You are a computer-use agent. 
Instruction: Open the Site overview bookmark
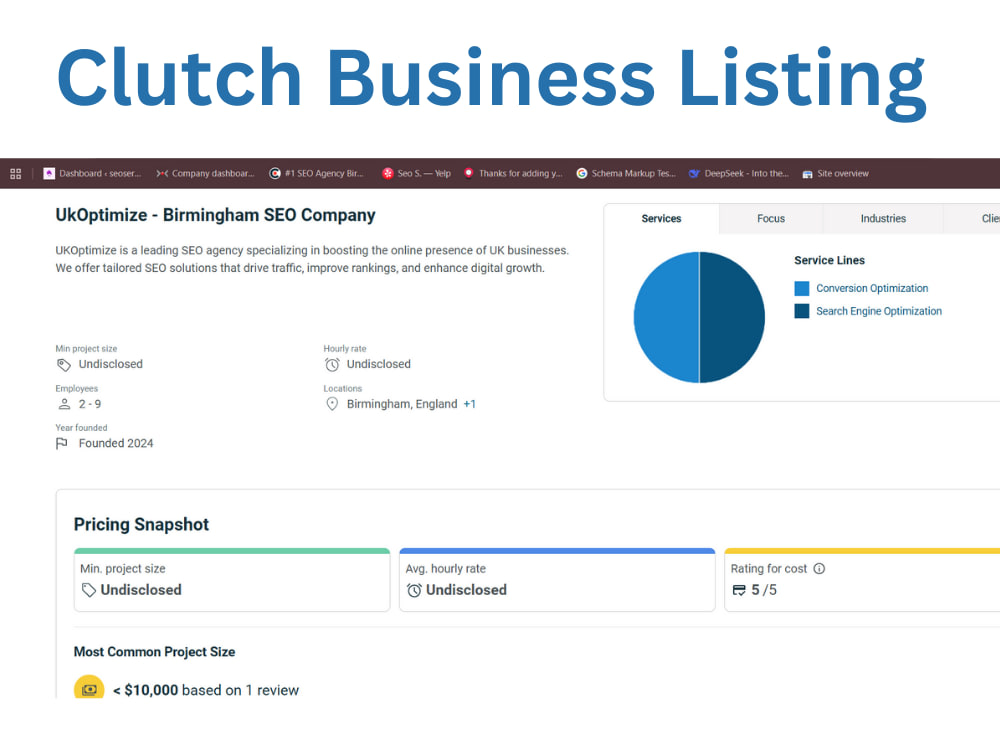[x=835, y=173]
